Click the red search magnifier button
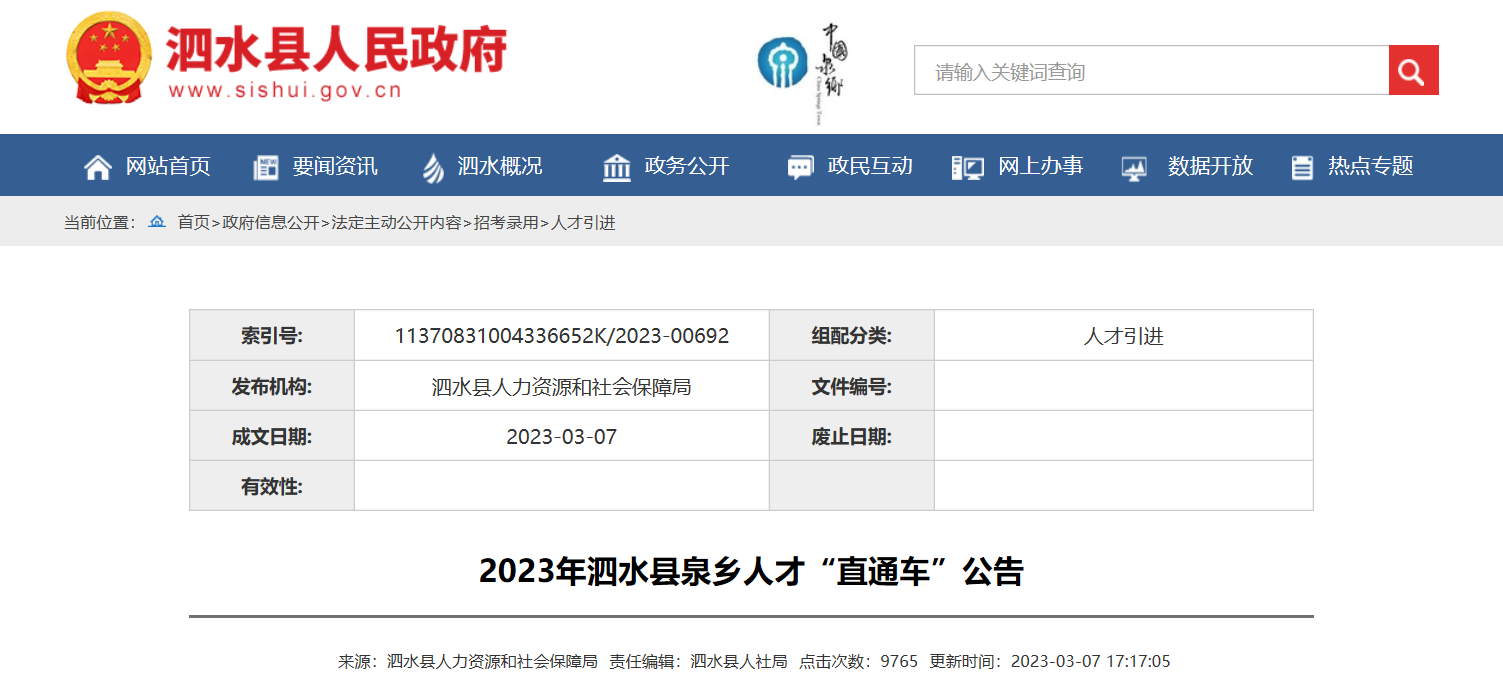This screenshot has height=680, width=1503. pyautogui.click(x=1413, y=71)
